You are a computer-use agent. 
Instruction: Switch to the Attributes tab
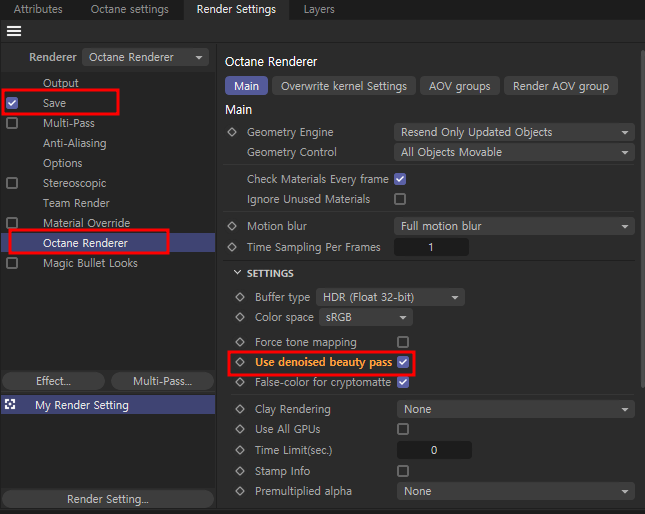(x=38, y=9)
